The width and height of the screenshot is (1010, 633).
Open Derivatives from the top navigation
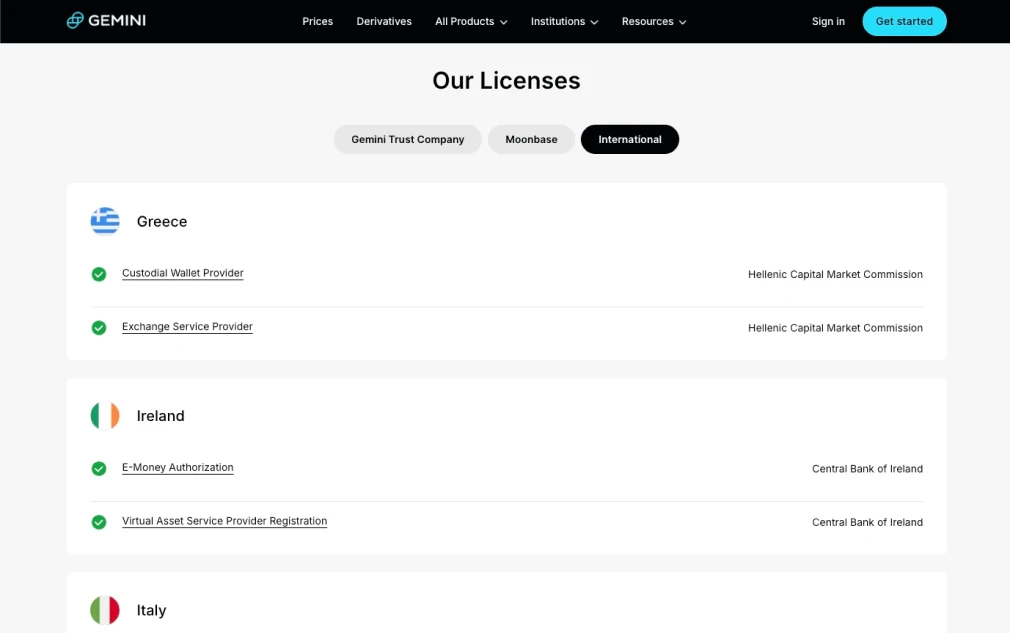384,22
